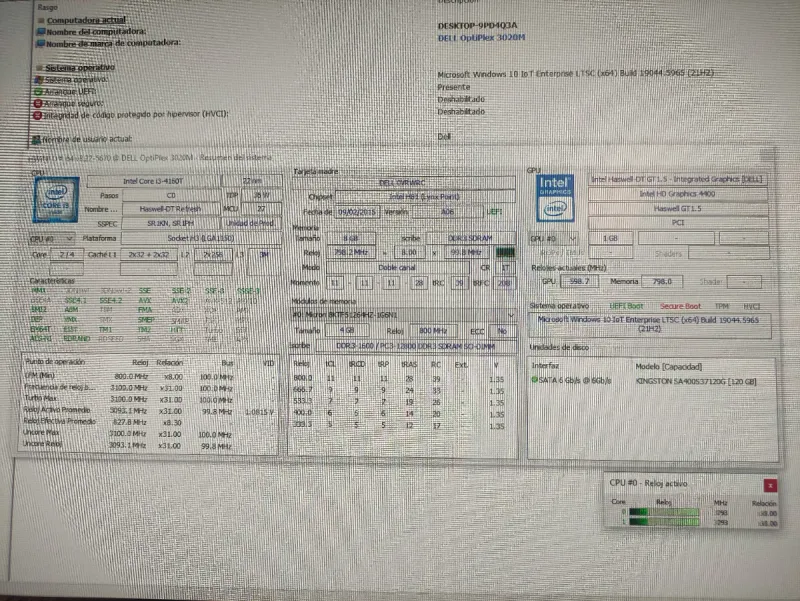
Task: Click the 800.0 memory timing row
Action: [x=399, y=379]
